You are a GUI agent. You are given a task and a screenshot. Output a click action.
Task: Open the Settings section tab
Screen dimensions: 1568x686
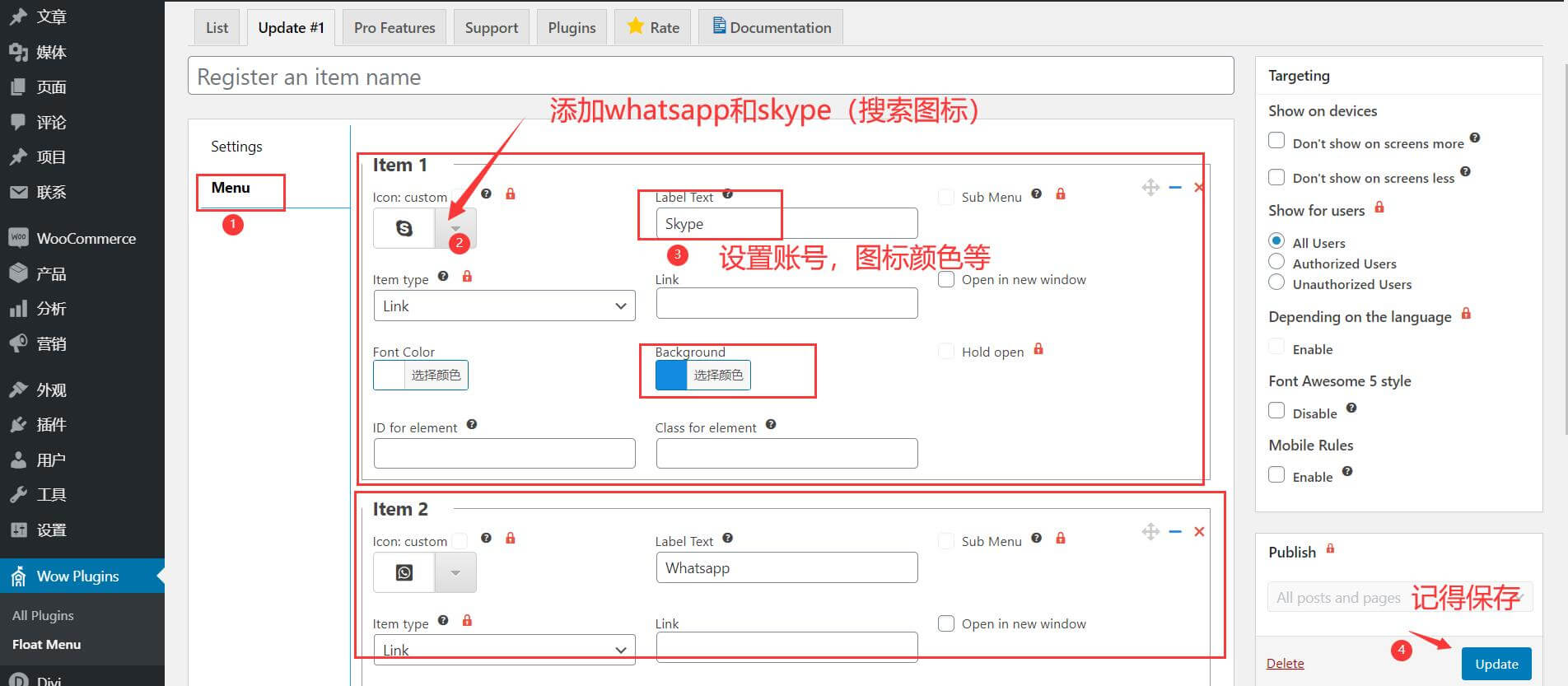(236, 147)
